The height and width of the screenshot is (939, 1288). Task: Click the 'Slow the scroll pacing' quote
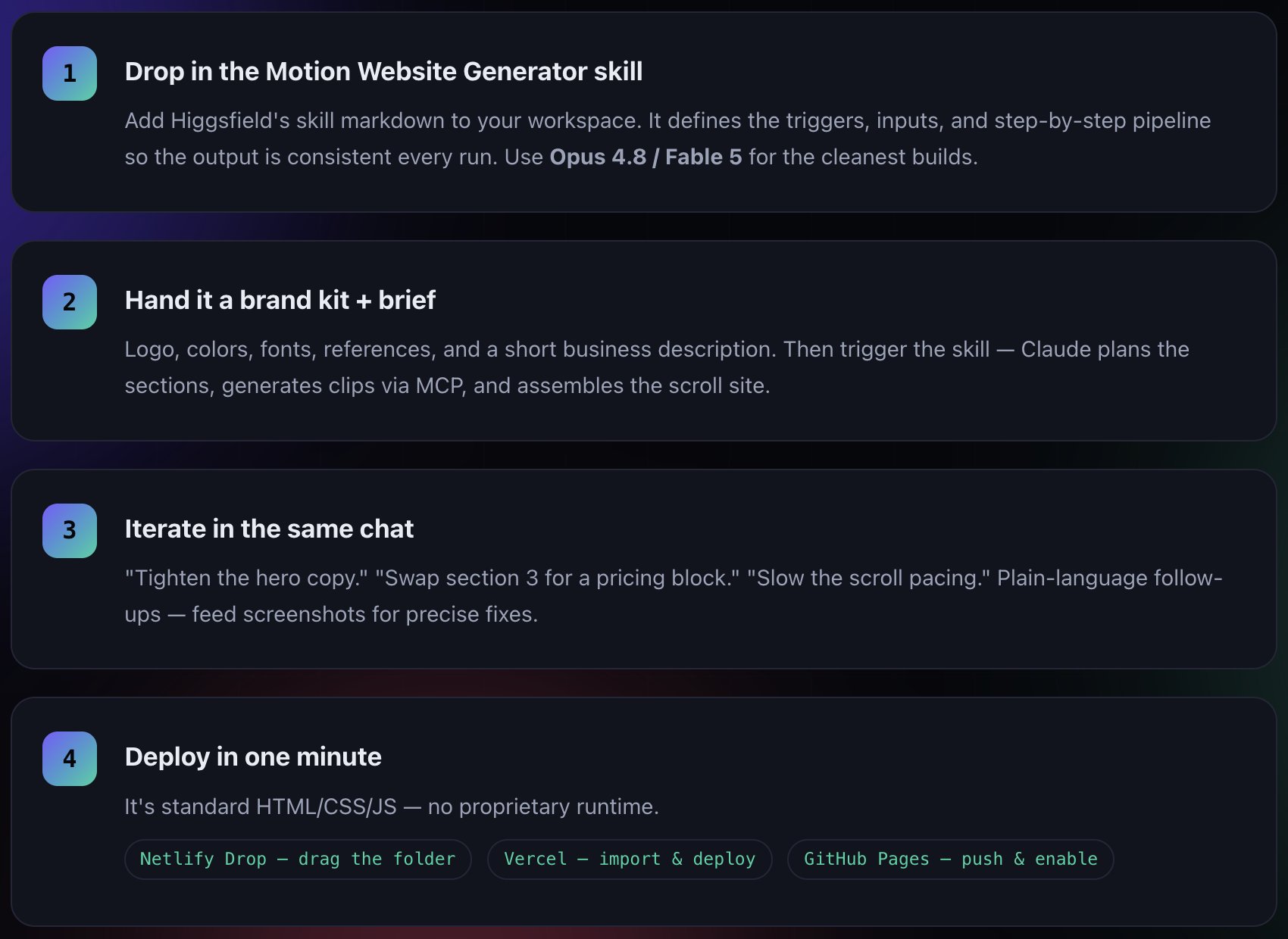[x=868, y=578]
